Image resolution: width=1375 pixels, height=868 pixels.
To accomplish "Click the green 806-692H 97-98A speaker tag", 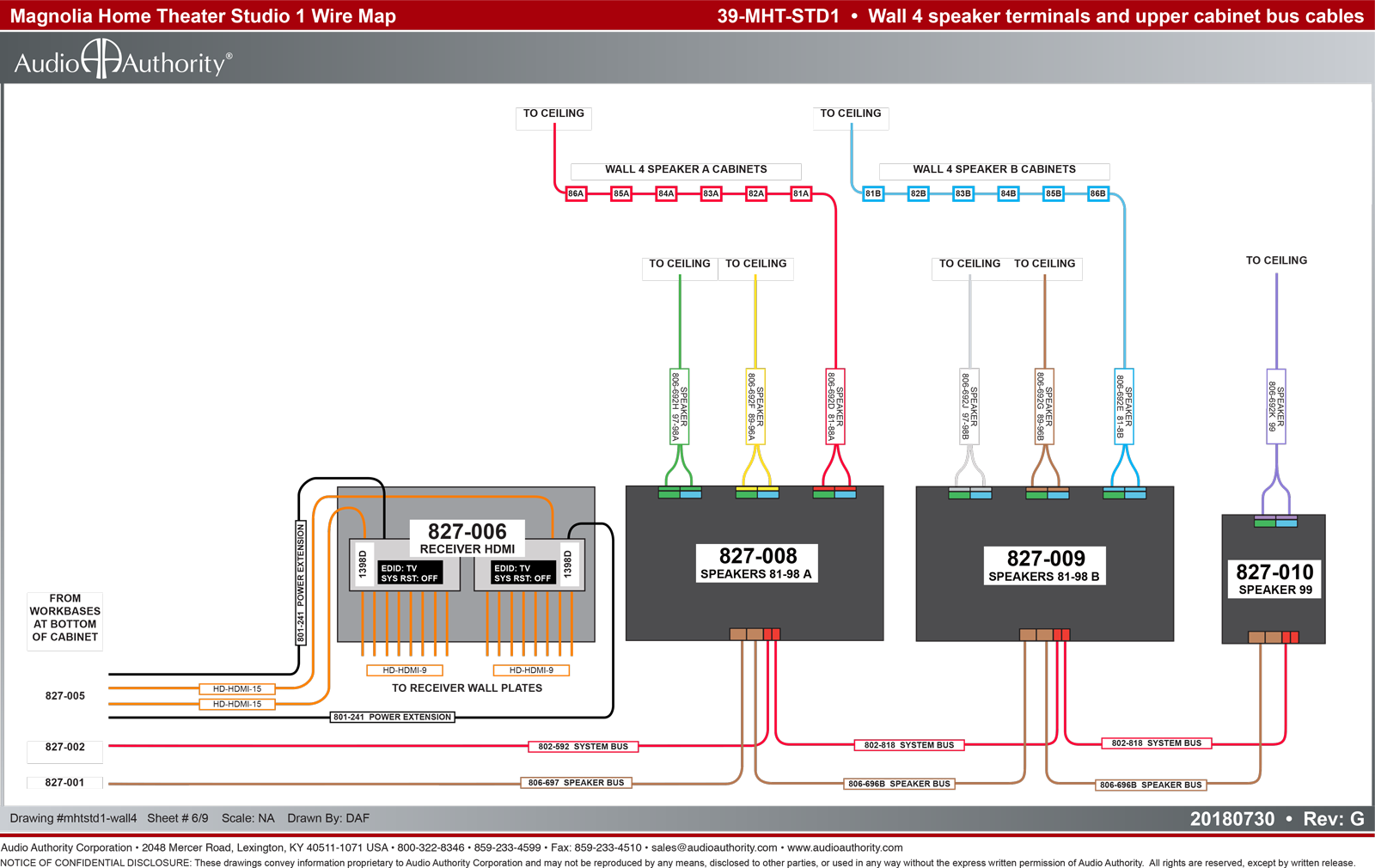I will click(680, 406).
